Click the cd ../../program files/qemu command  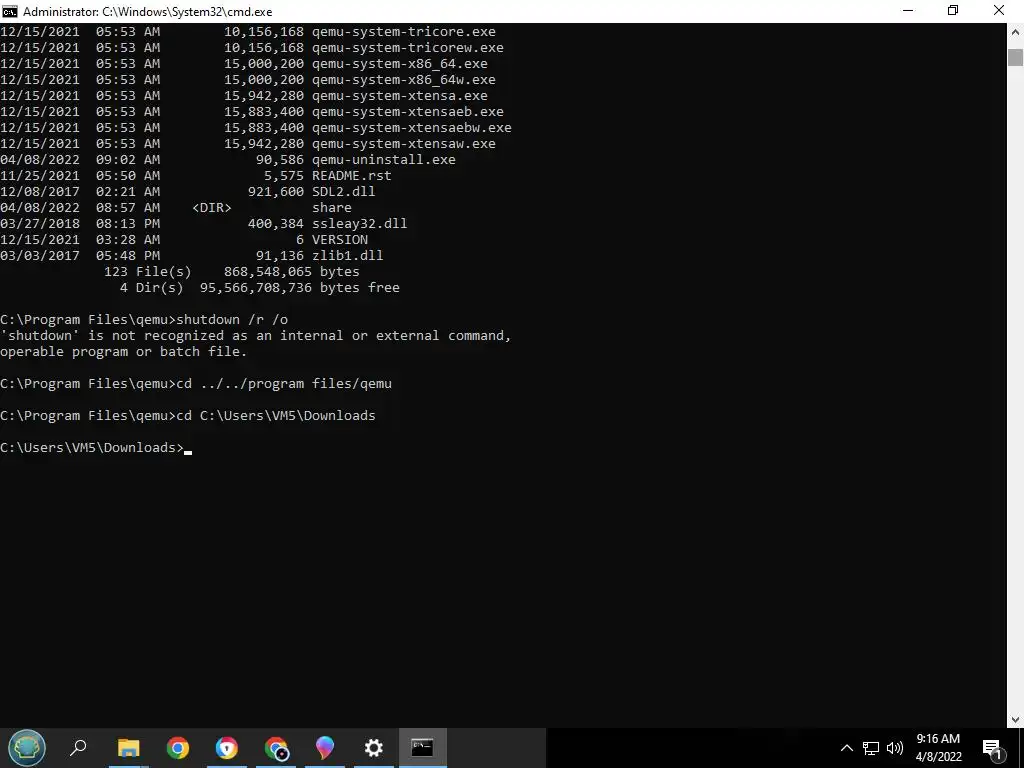coord(284,383)
